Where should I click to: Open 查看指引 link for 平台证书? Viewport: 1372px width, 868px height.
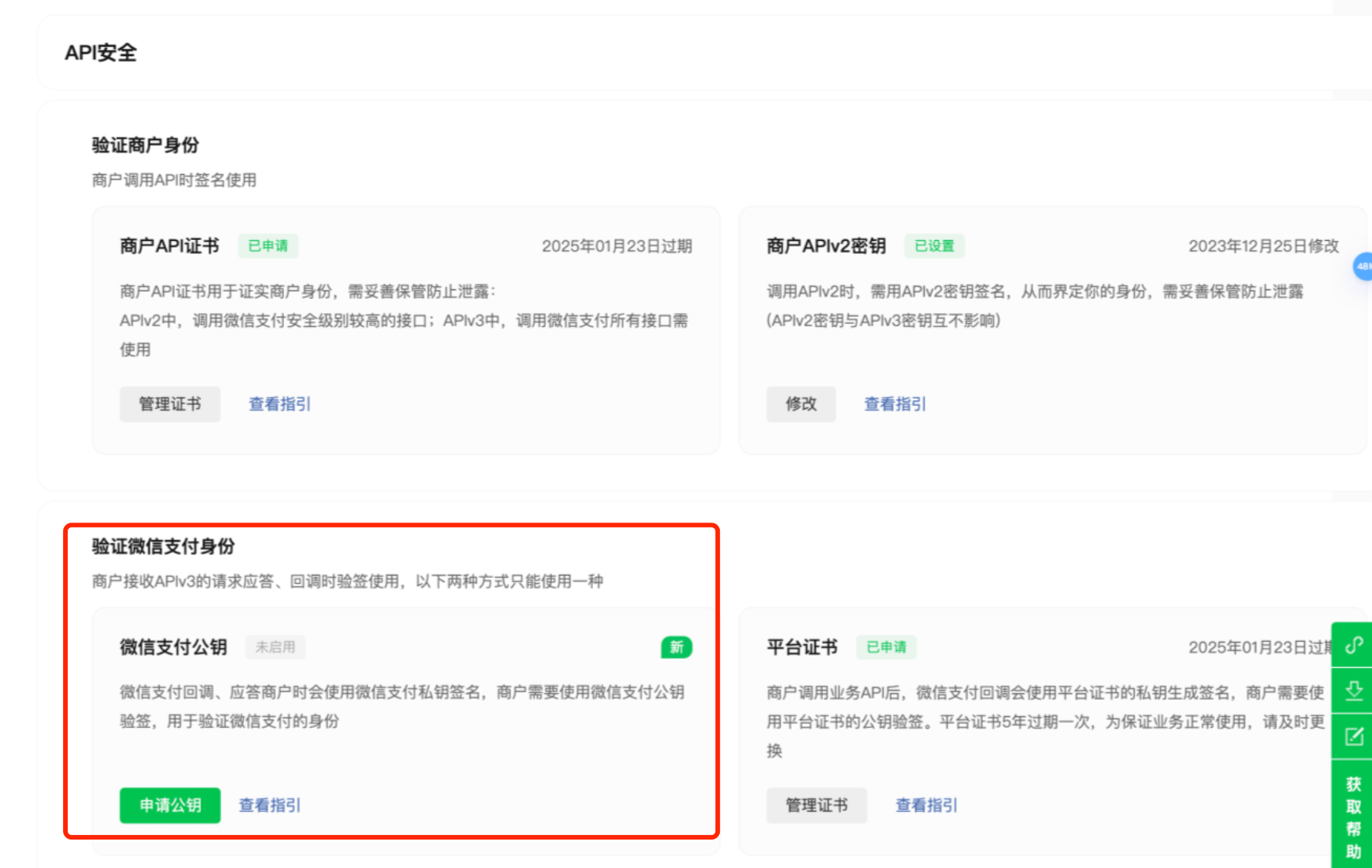click(926, 805)
